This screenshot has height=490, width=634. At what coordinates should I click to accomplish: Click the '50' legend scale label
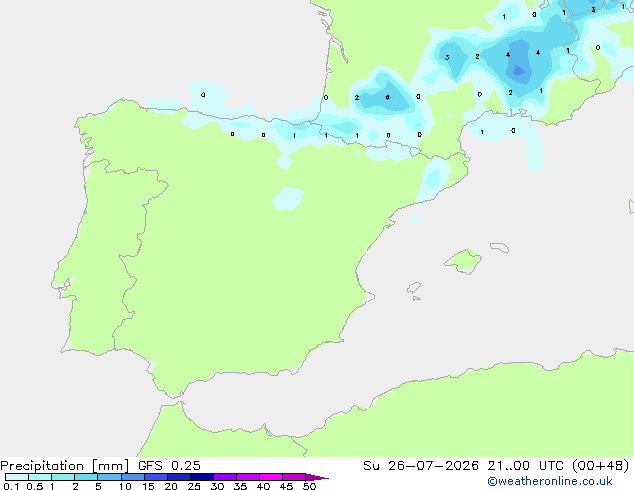pyautogui.click(x=309, y=486)
